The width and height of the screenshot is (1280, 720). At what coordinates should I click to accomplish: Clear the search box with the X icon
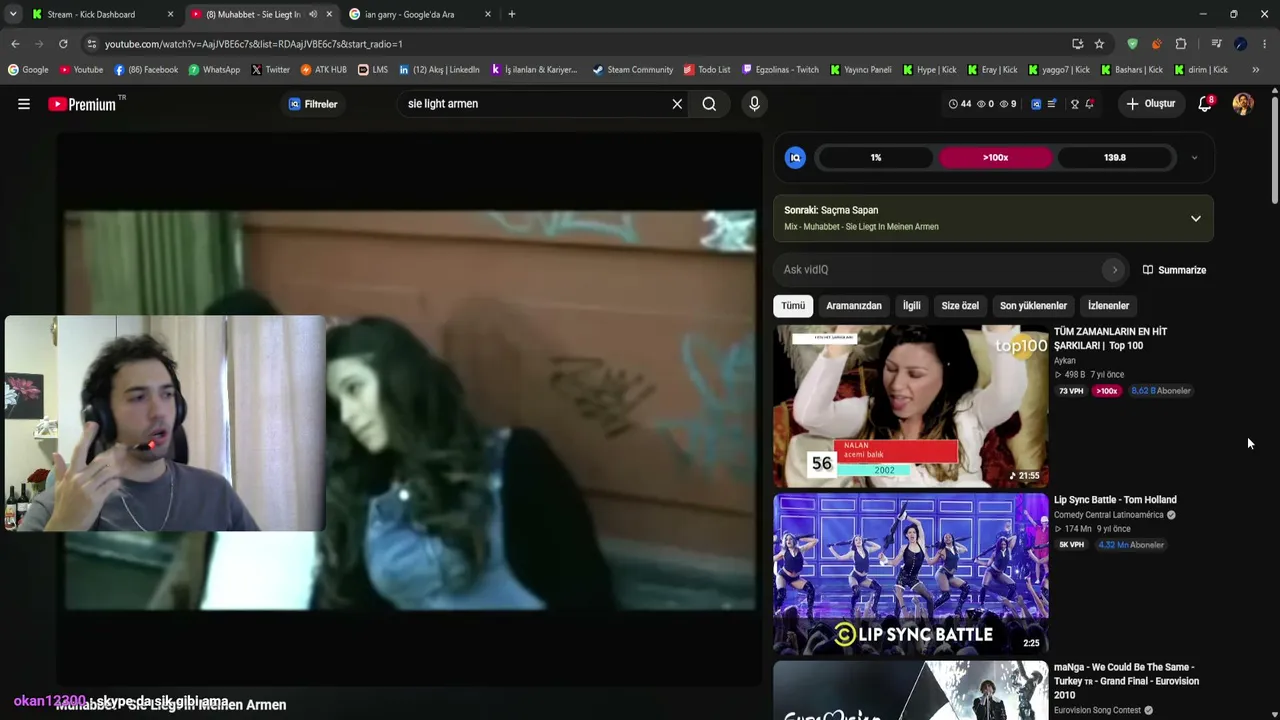pyautogui.click(x=677, y=104)
